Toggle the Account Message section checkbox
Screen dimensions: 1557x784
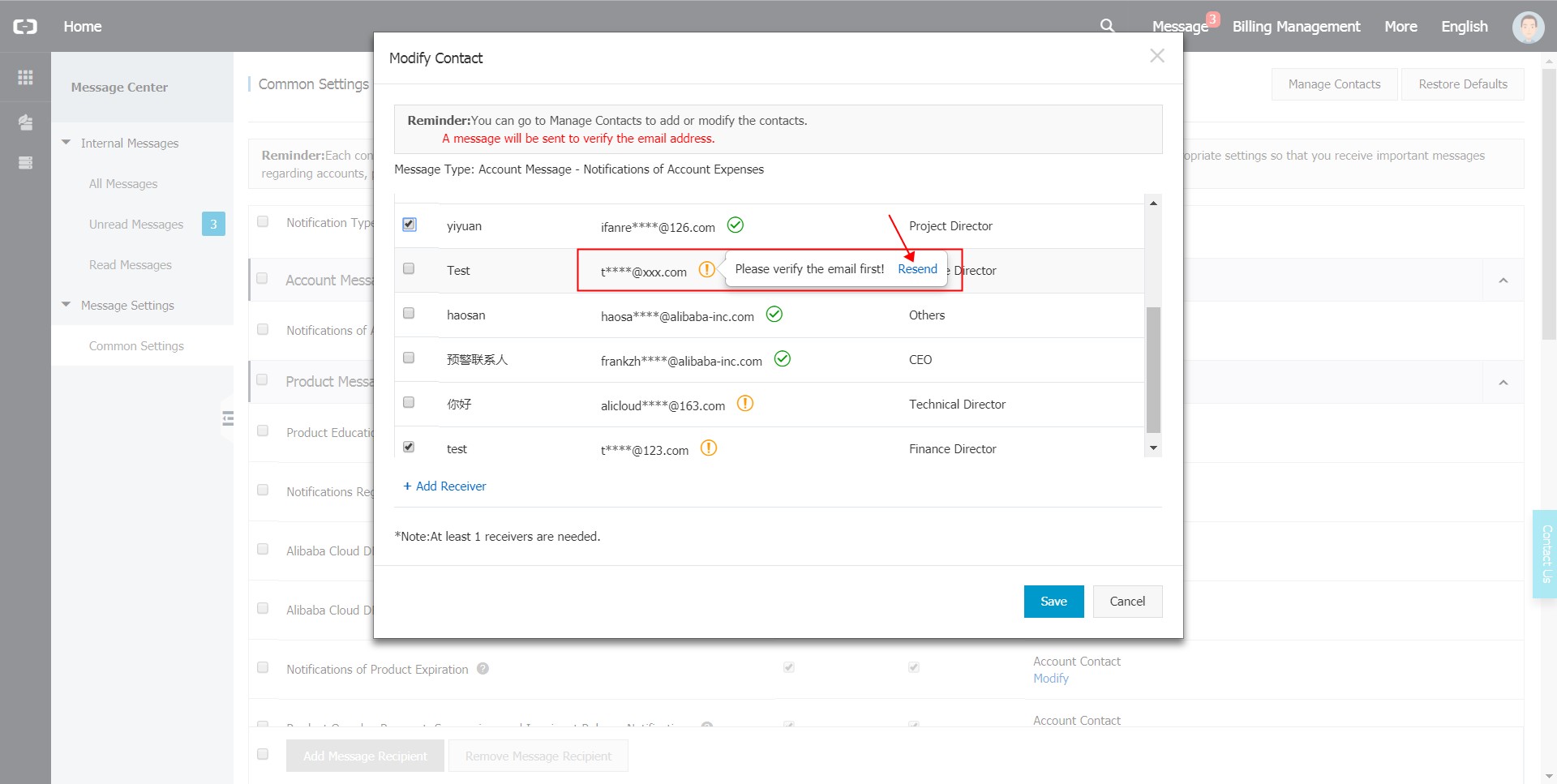pyautogui.click(x=262, y=279)
